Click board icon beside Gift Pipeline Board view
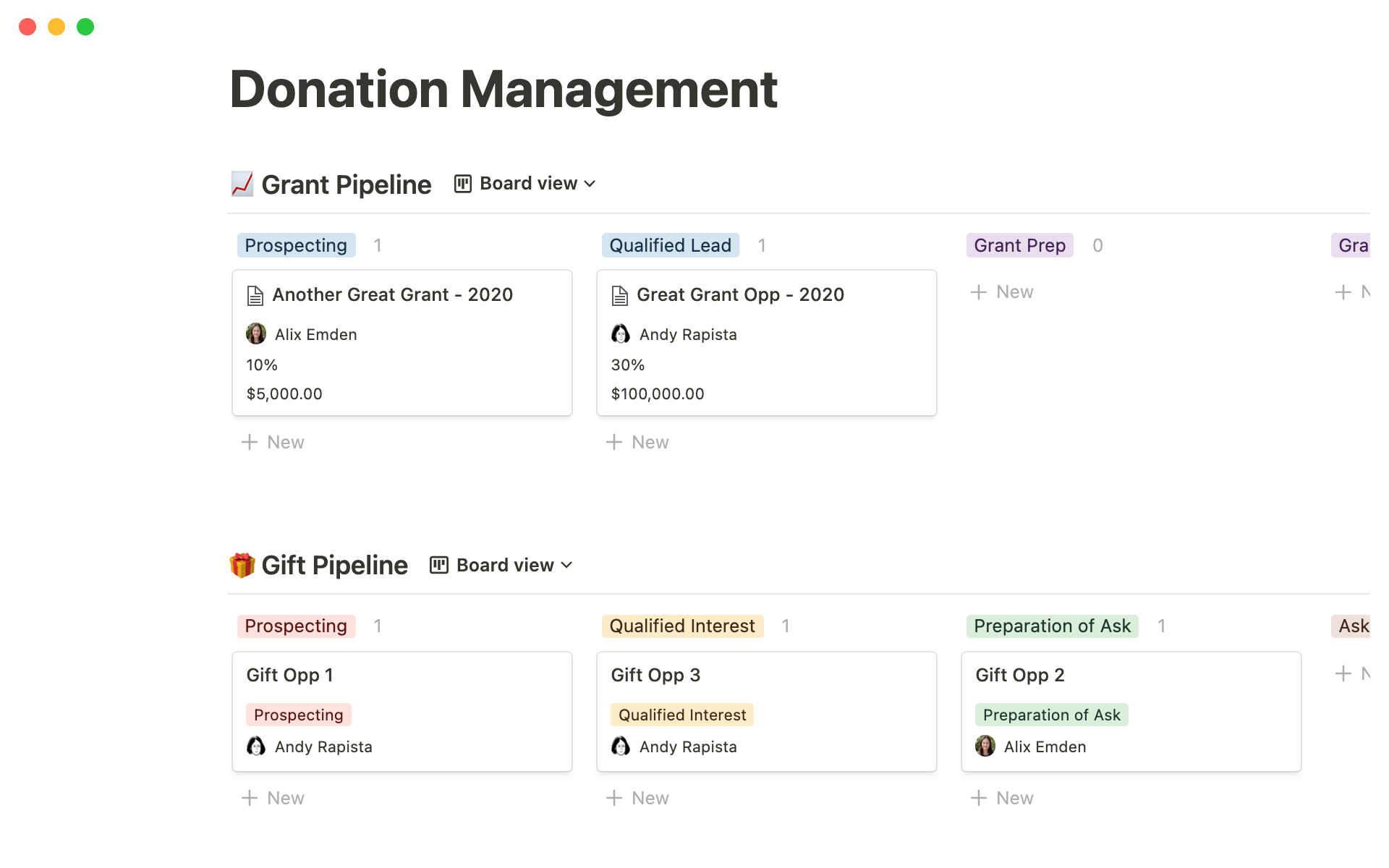The image size is (1389, 868). [x=439, y=565]
